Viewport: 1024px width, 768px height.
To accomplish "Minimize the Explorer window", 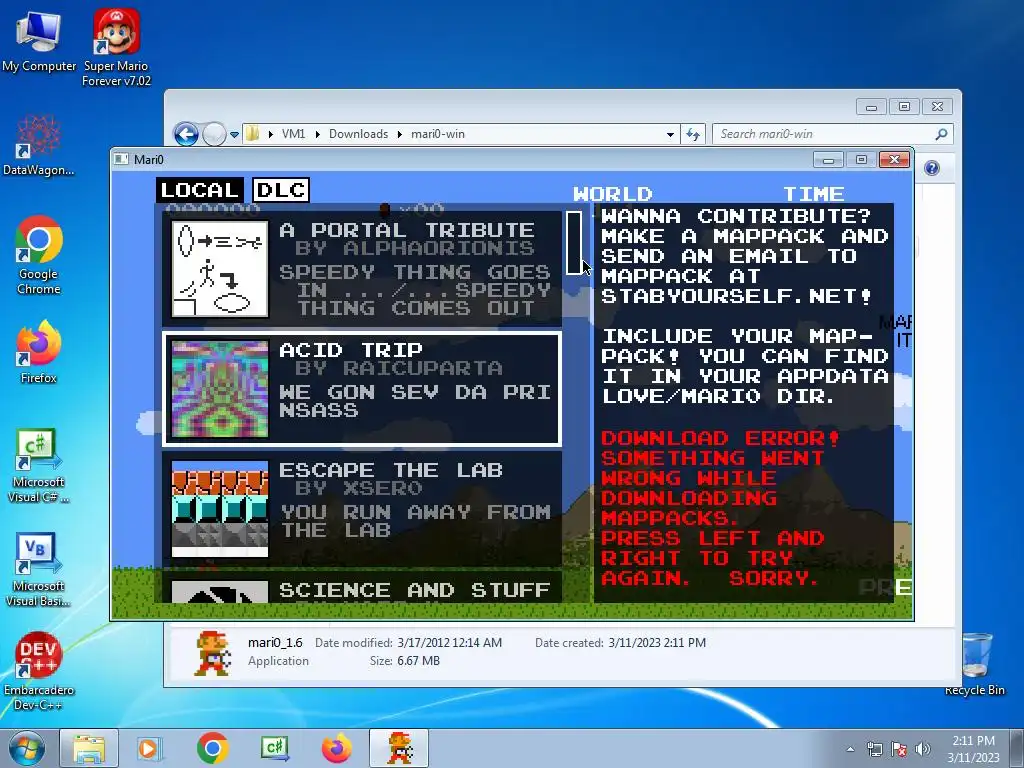I will coord(871,106).
